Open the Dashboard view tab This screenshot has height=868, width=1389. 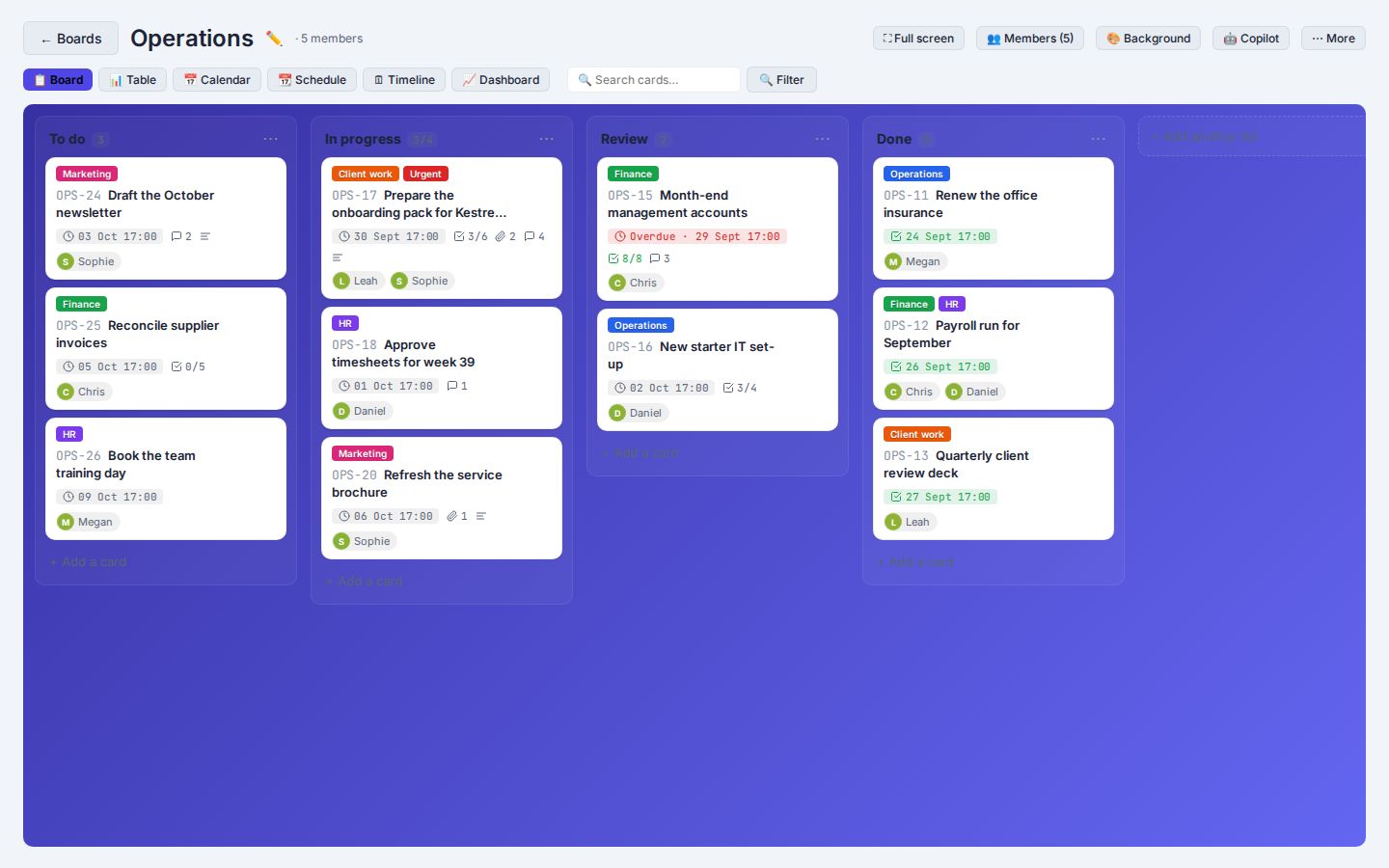501,80
